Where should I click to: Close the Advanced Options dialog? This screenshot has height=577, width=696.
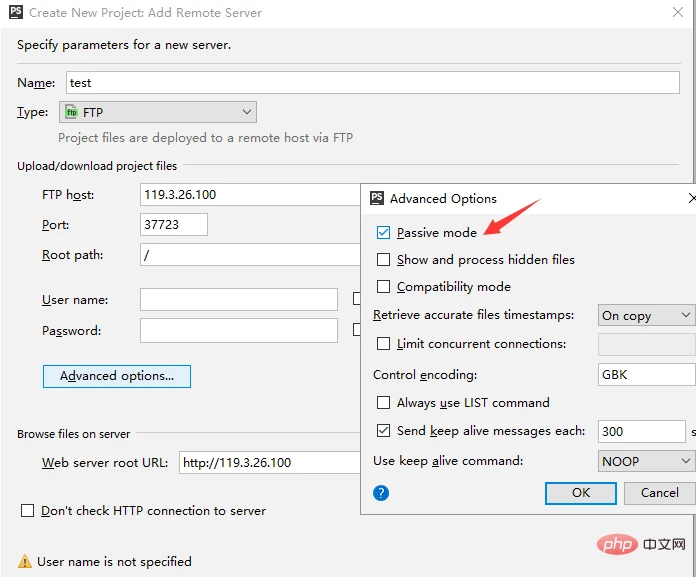(692, 198)
